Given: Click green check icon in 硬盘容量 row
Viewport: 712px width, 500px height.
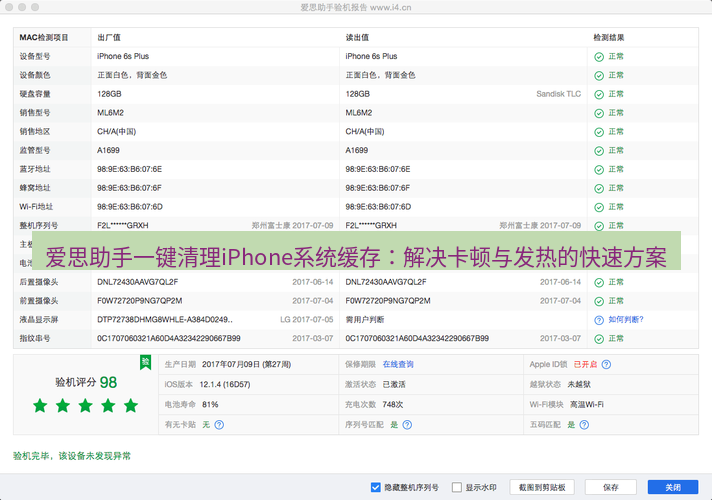Looking at the screenshot, I should (x=599, y=94).
